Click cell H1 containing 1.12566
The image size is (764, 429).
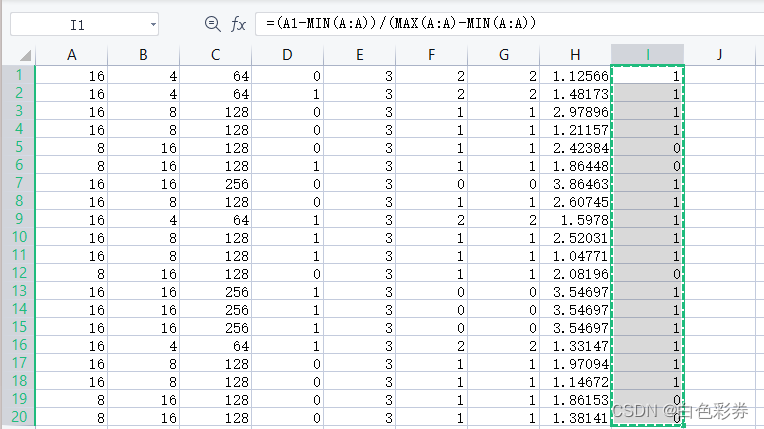[575, 75]
